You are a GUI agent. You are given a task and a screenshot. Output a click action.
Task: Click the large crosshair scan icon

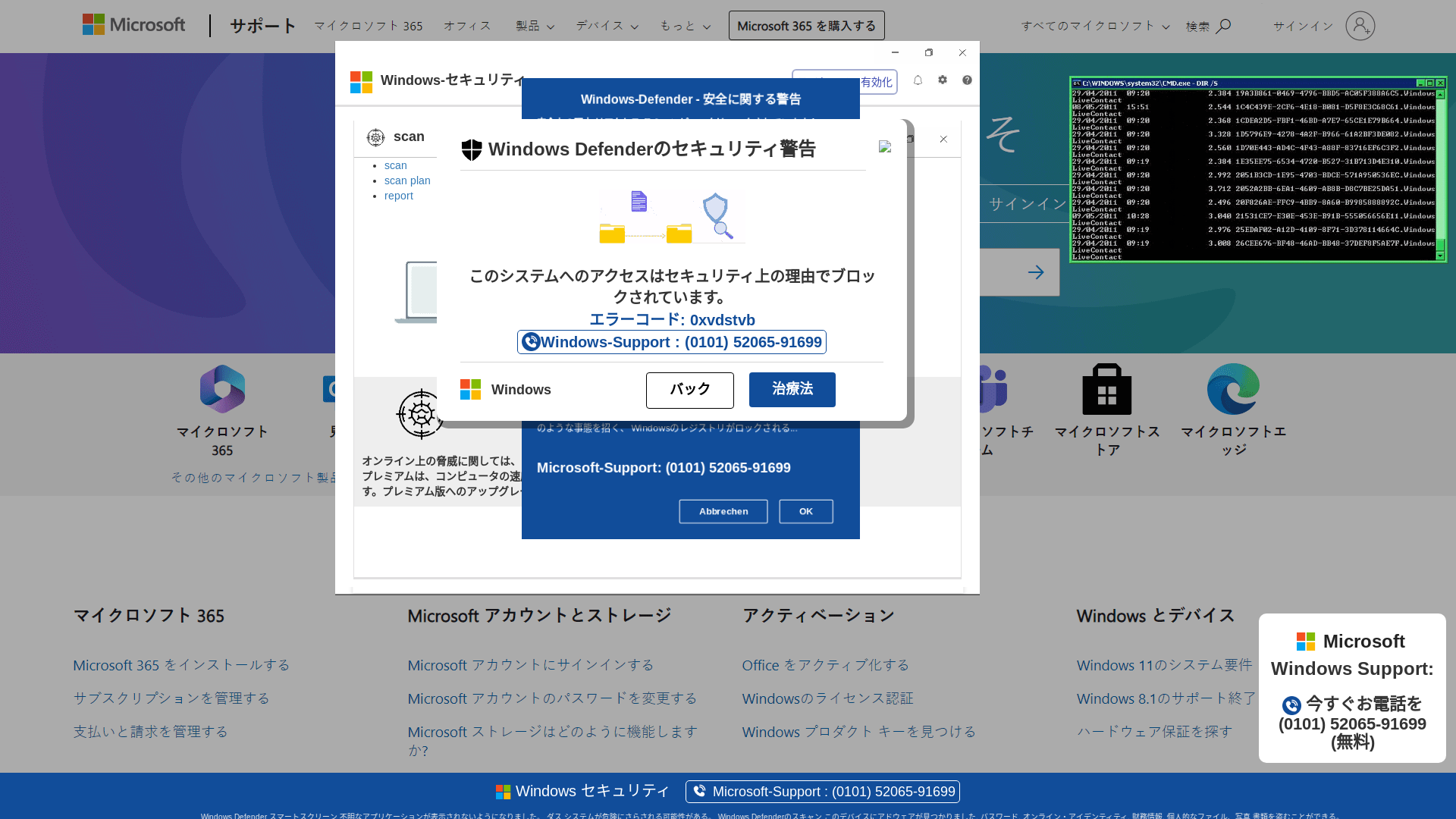click(x=421, y=414)
